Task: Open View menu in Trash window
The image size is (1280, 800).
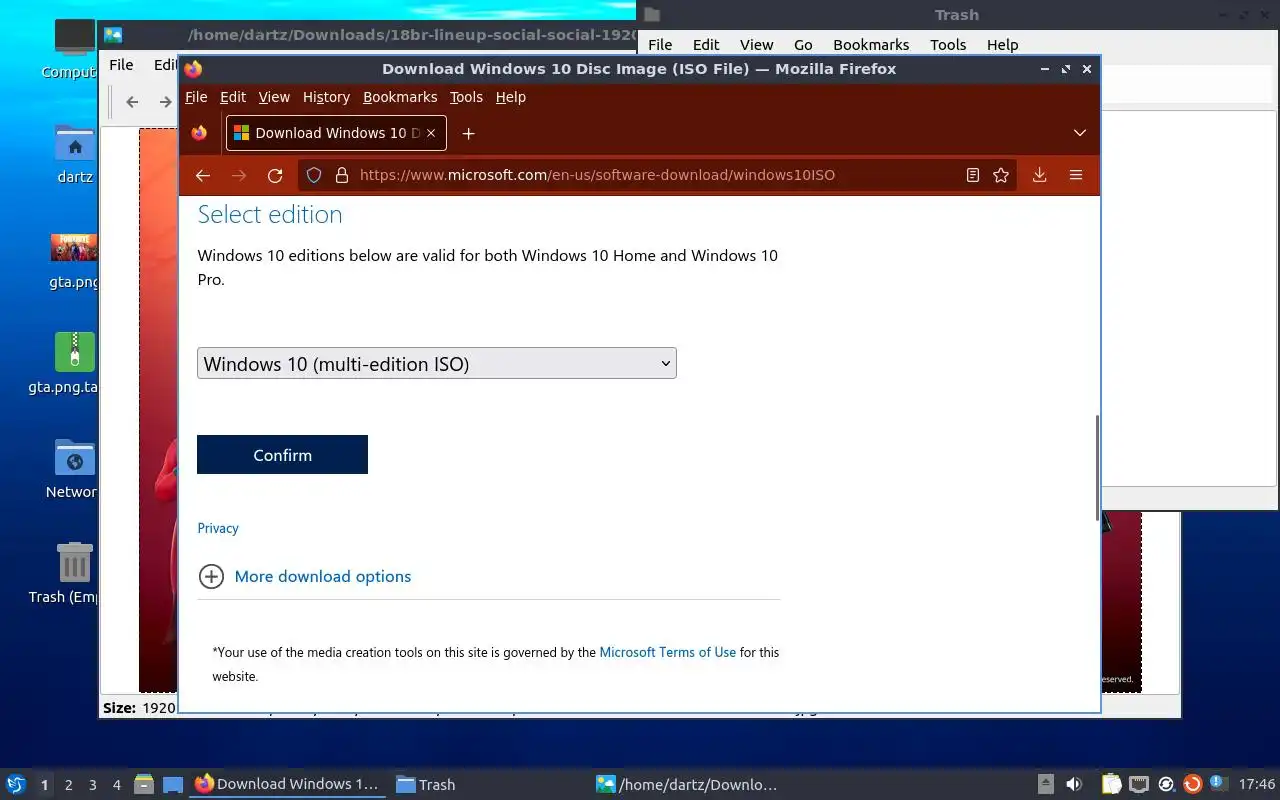Action: pos(756,45)
